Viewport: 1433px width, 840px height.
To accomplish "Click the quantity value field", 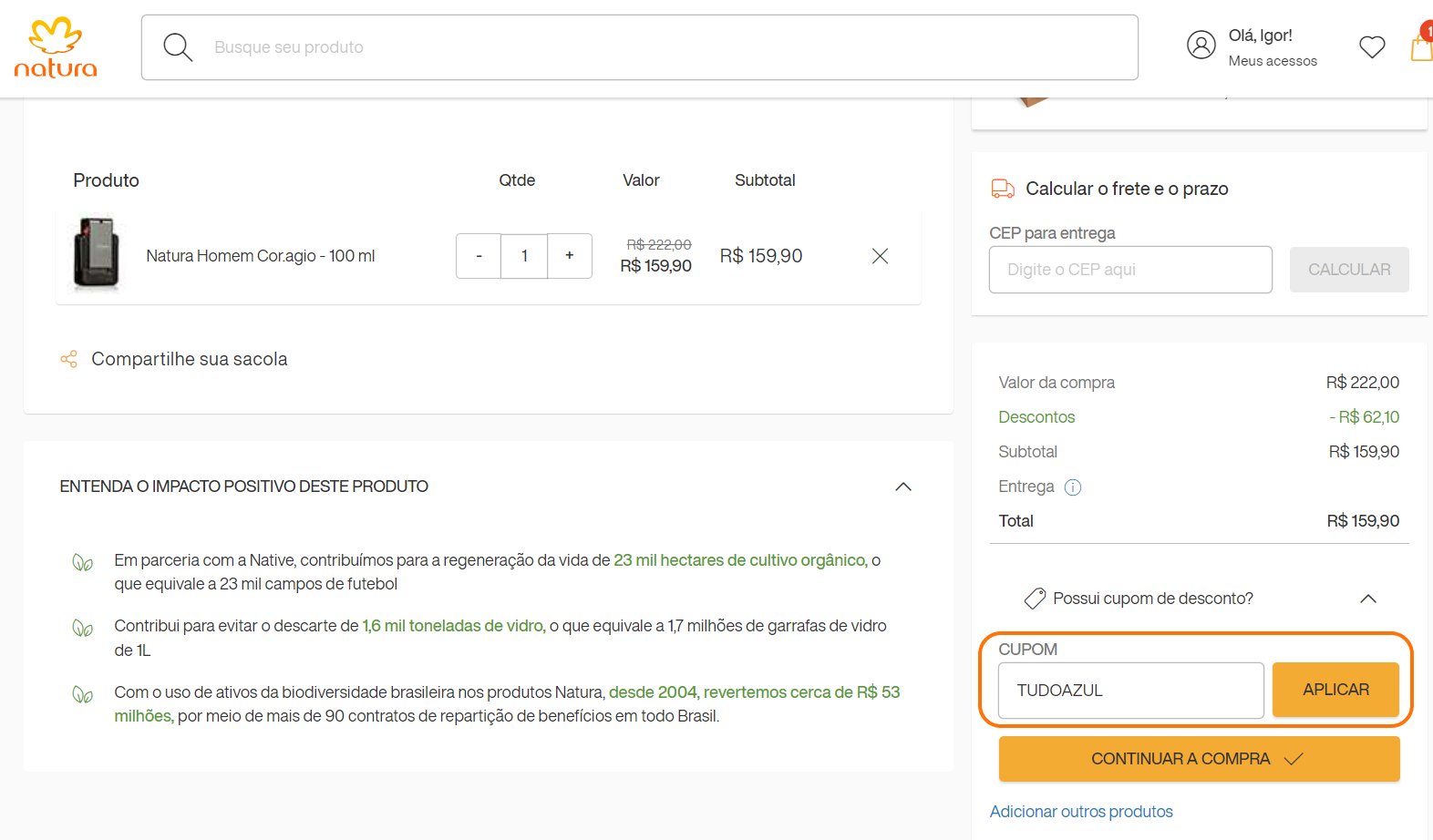I will tap(524, 256).
